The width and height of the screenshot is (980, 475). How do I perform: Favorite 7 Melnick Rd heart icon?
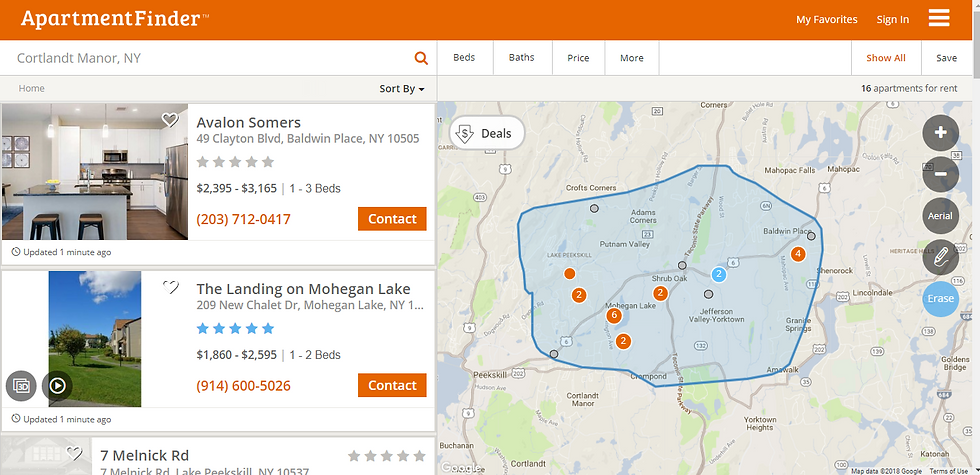[x=74, y=453]
